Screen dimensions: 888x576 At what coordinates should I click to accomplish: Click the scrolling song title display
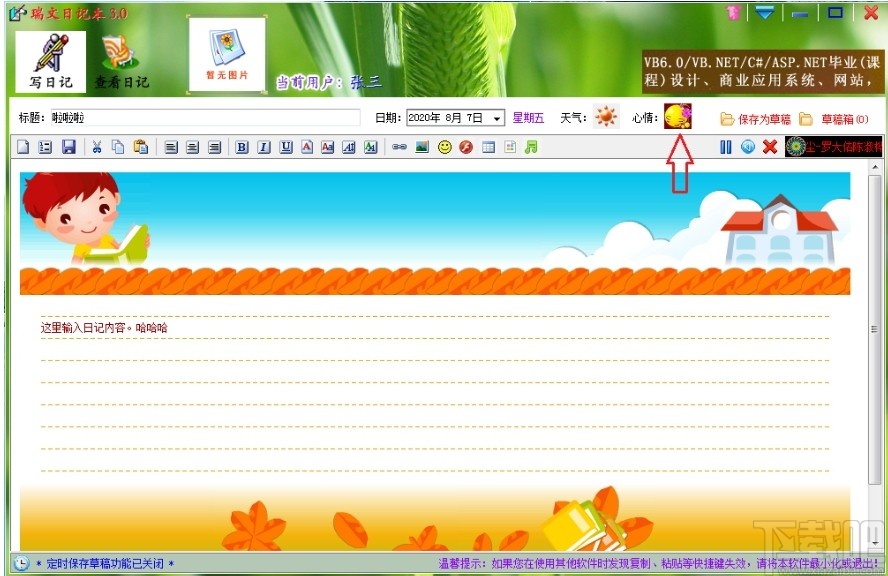[x=834, y=147]
